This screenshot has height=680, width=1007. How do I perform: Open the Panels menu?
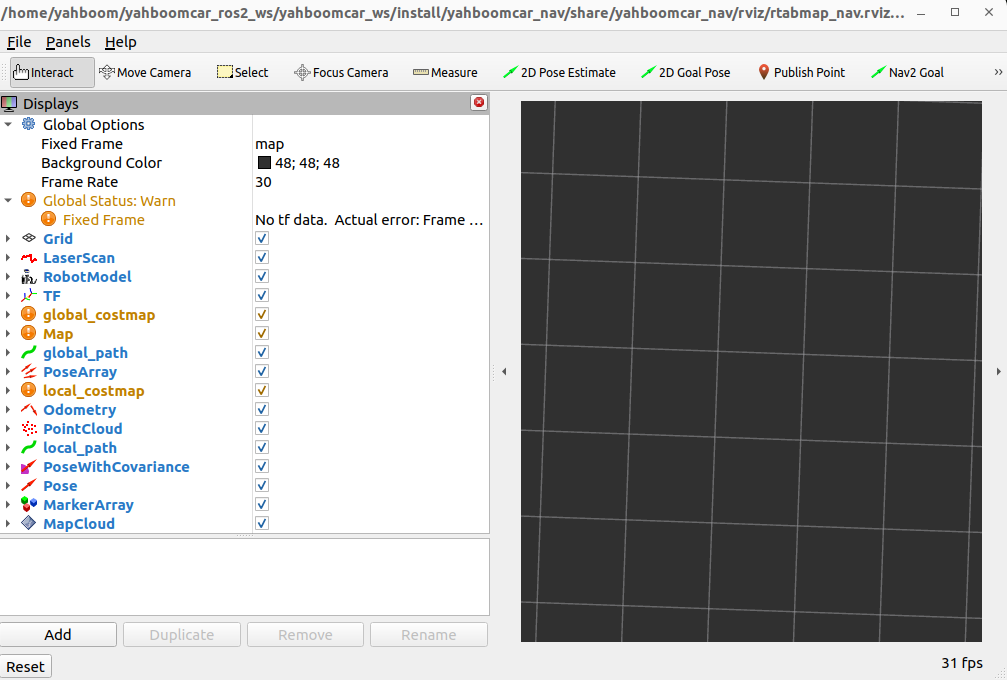tap(68, 42)
